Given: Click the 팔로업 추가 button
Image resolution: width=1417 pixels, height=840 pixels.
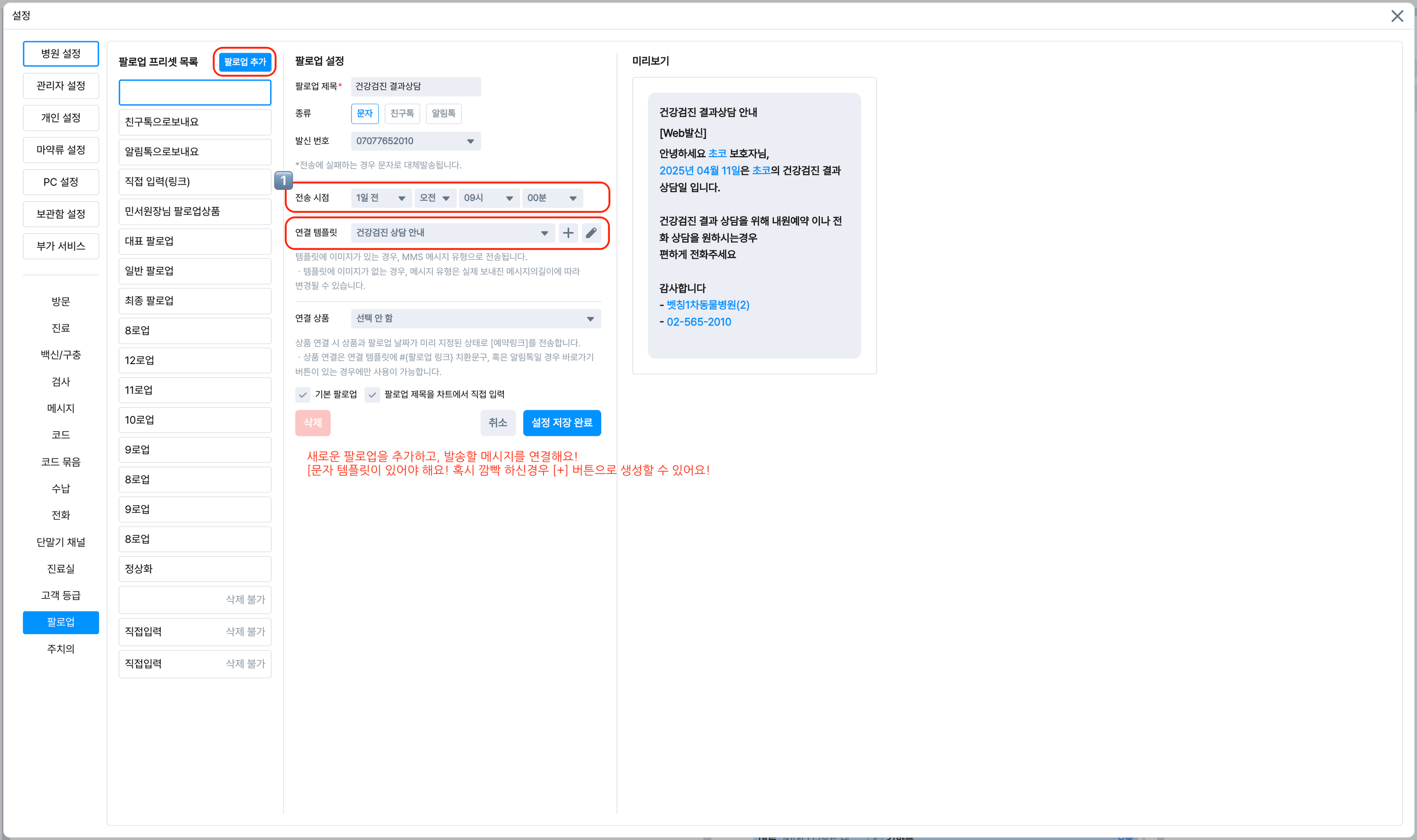Looking at the screenshot, I should pos(245,62).
